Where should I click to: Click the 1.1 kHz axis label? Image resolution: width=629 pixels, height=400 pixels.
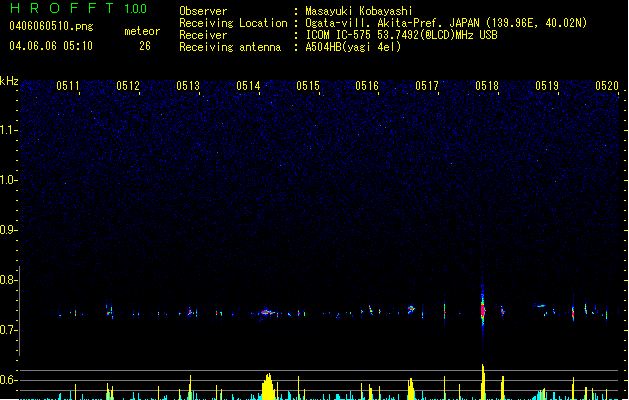pos(8,130)
